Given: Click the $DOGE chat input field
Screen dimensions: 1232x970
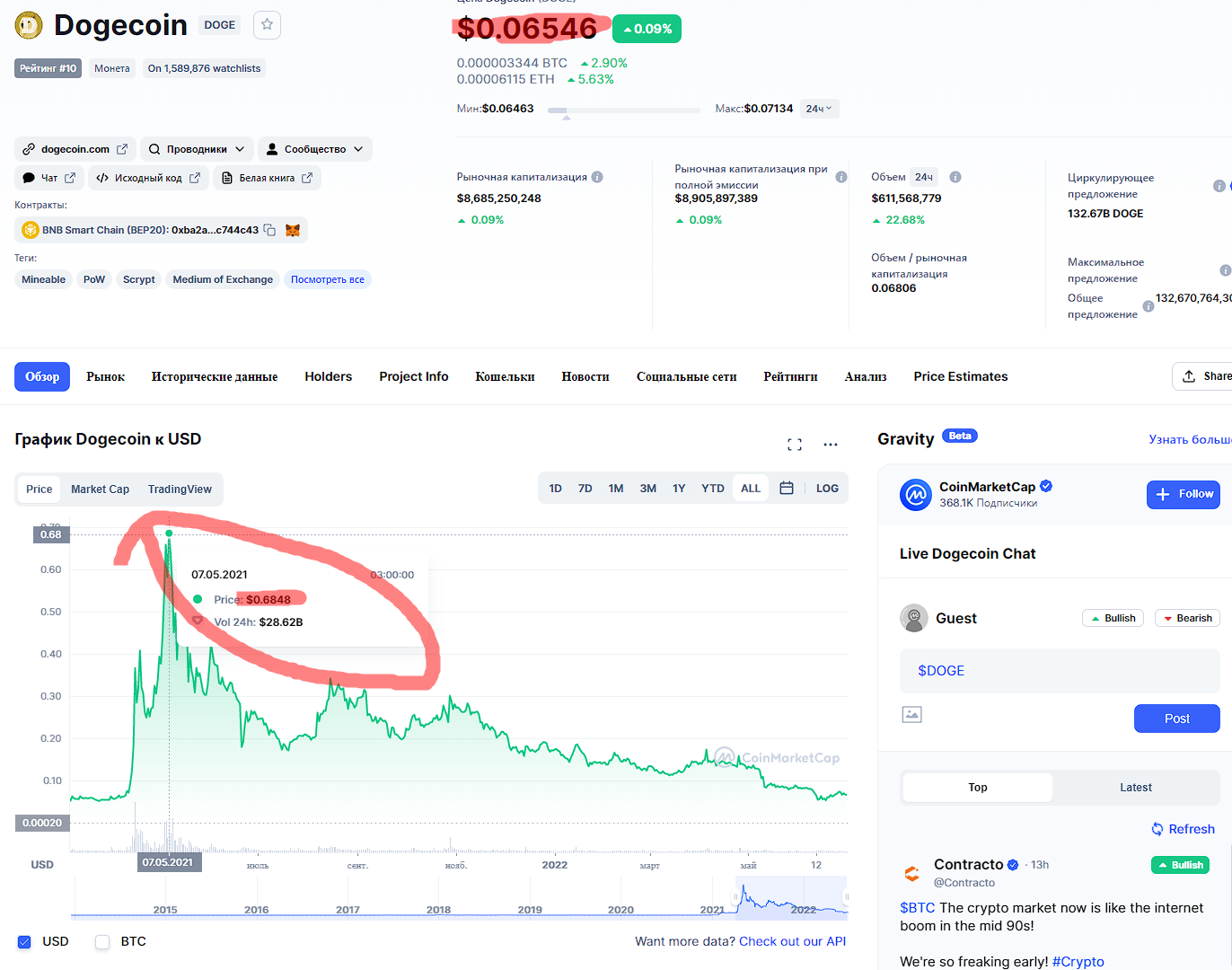Looking at the screenshot, I should pos(1060,671).
